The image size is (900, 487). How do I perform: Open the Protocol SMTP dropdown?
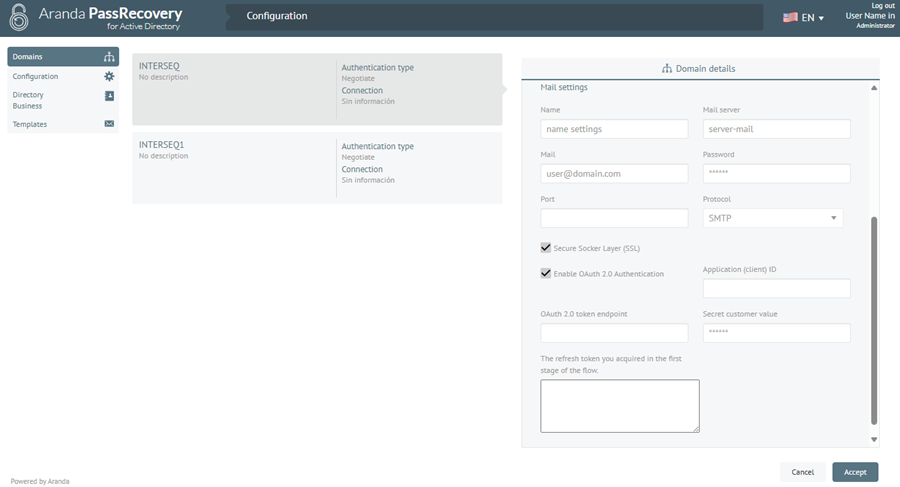tap(773, 218)
